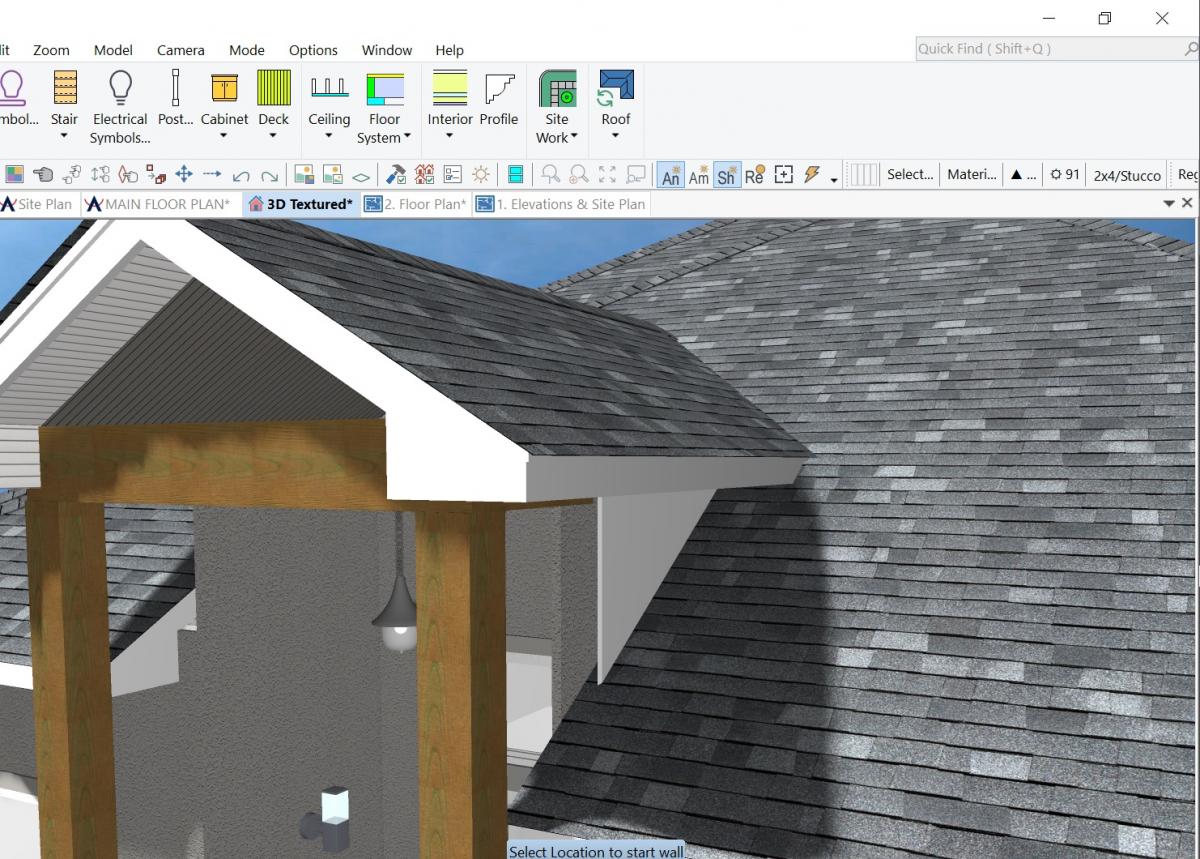Toggle the Sh shadows option
The image size is (1200, 859).
(x=726, y=175)
